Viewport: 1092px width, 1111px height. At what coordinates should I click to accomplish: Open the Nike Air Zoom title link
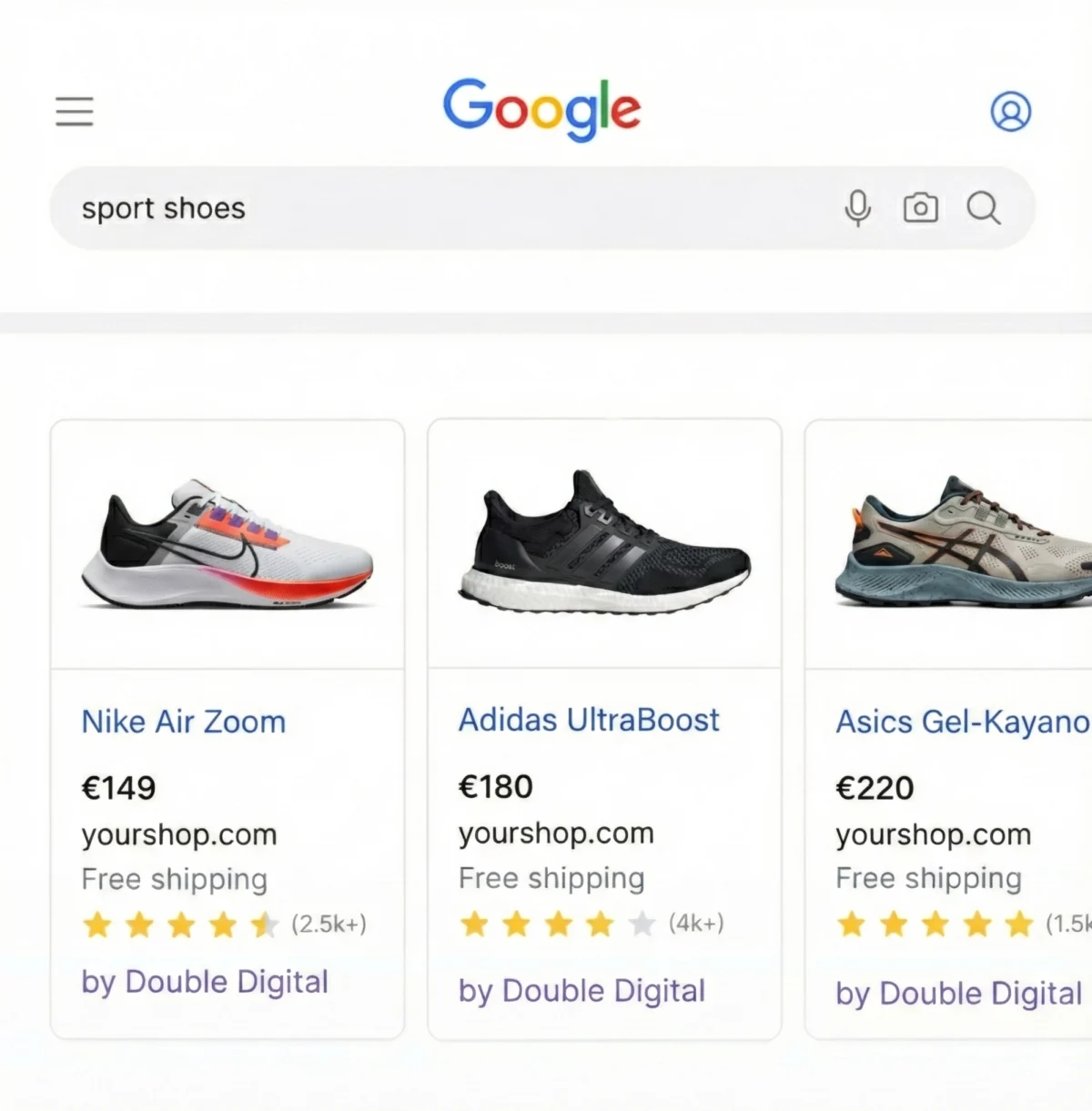point(184,722)
